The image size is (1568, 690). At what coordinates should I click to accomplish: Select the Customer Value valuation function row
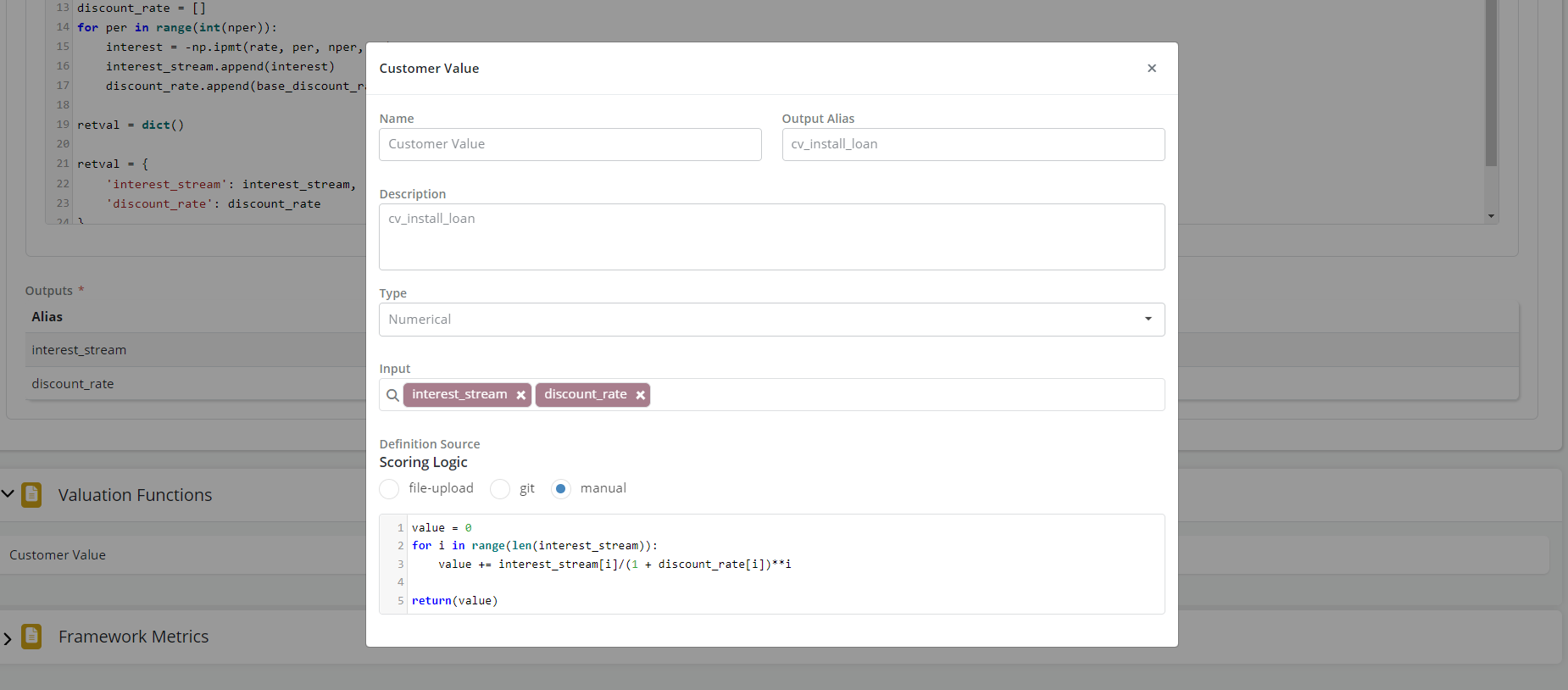[x=58, y=555]
